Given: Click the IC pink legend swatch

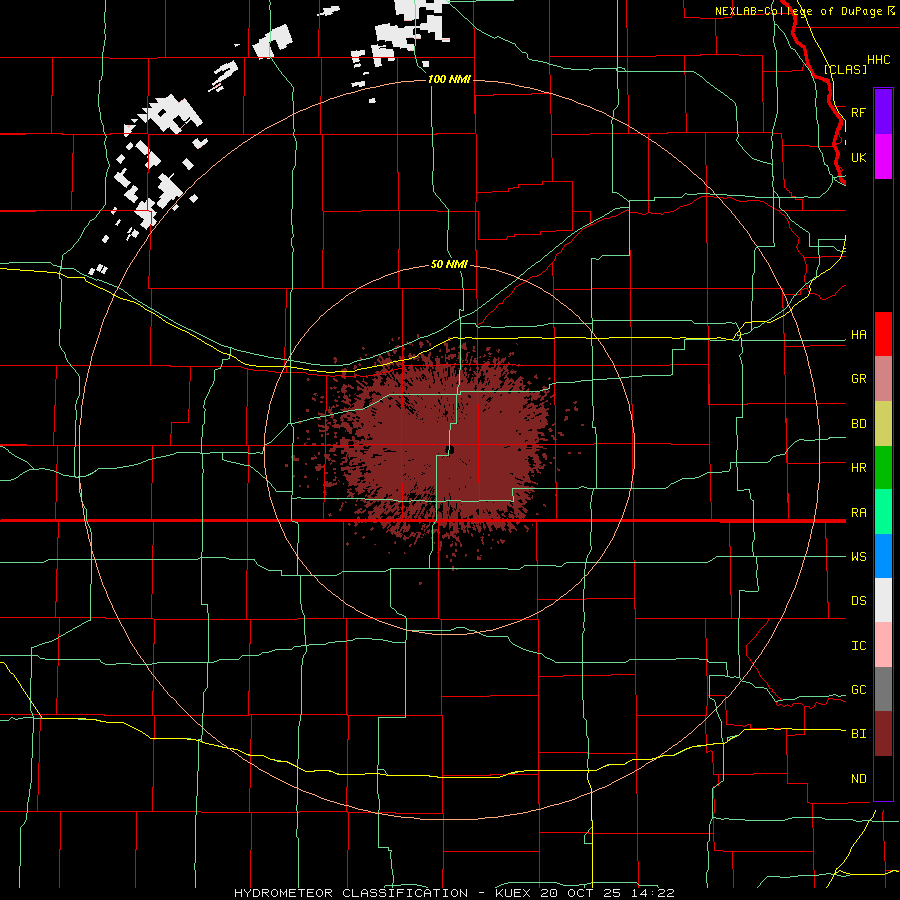Looking at the screenshot, I should (883, 645).
